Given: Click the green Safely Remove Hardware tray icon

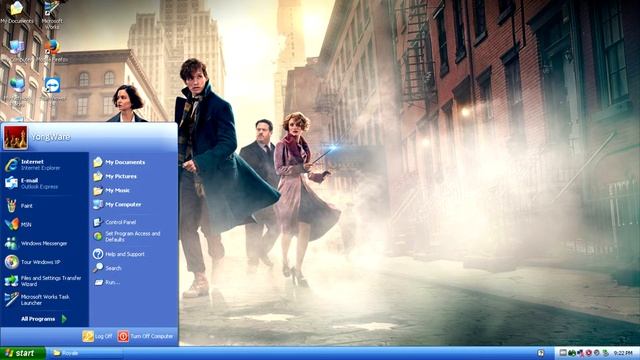Looking at the screenshot, I should pyautogui.click(x=606, y=353).
